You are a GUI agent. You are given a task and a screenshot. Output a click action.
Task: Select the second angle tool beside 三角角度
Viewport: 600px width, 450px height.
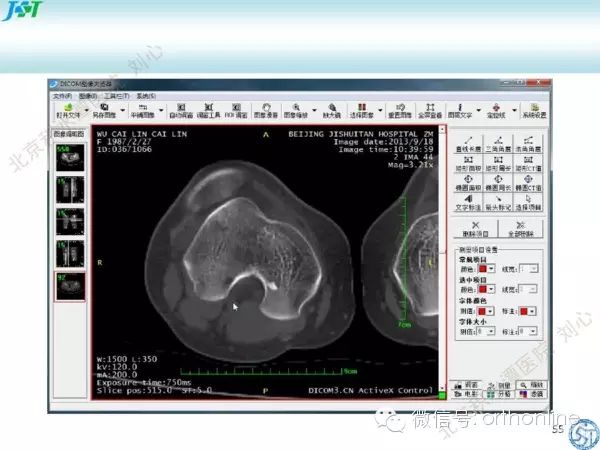click(528, 144)
